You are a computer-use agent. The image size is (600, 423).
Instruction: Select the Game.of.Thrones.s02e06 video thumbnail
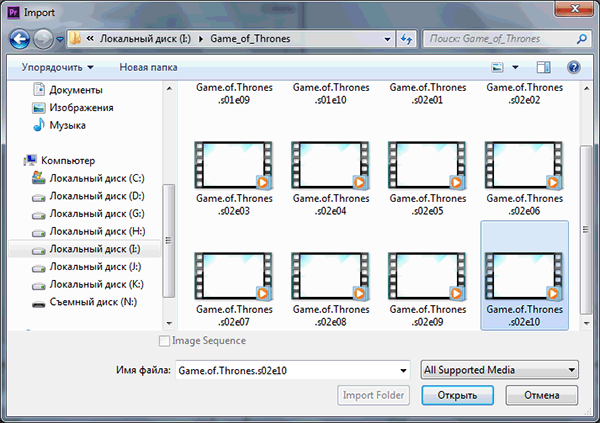pos(524,165)
